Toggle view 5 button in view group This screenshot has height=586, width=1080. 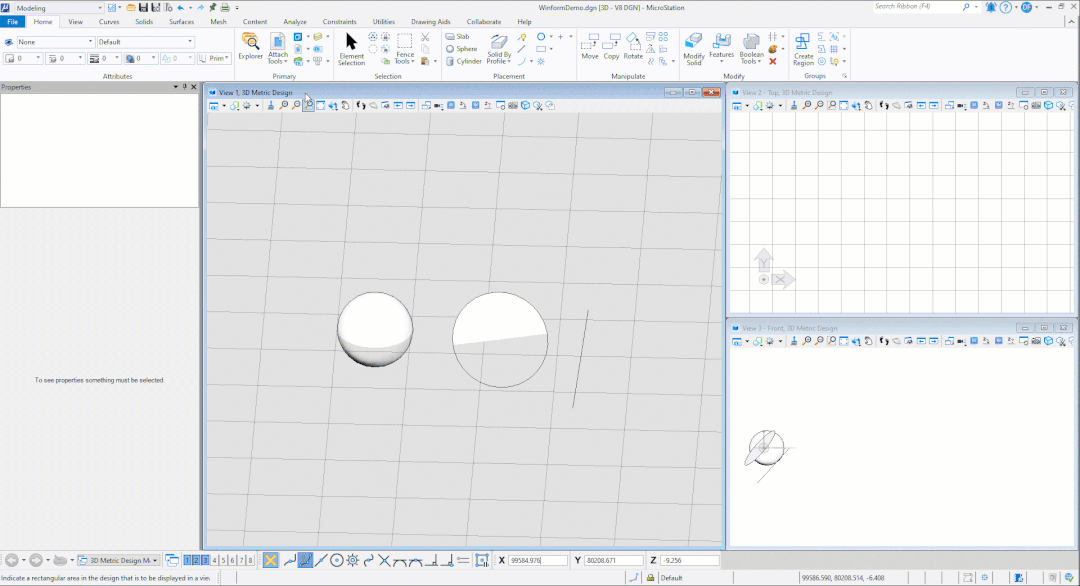coord(223,560)
